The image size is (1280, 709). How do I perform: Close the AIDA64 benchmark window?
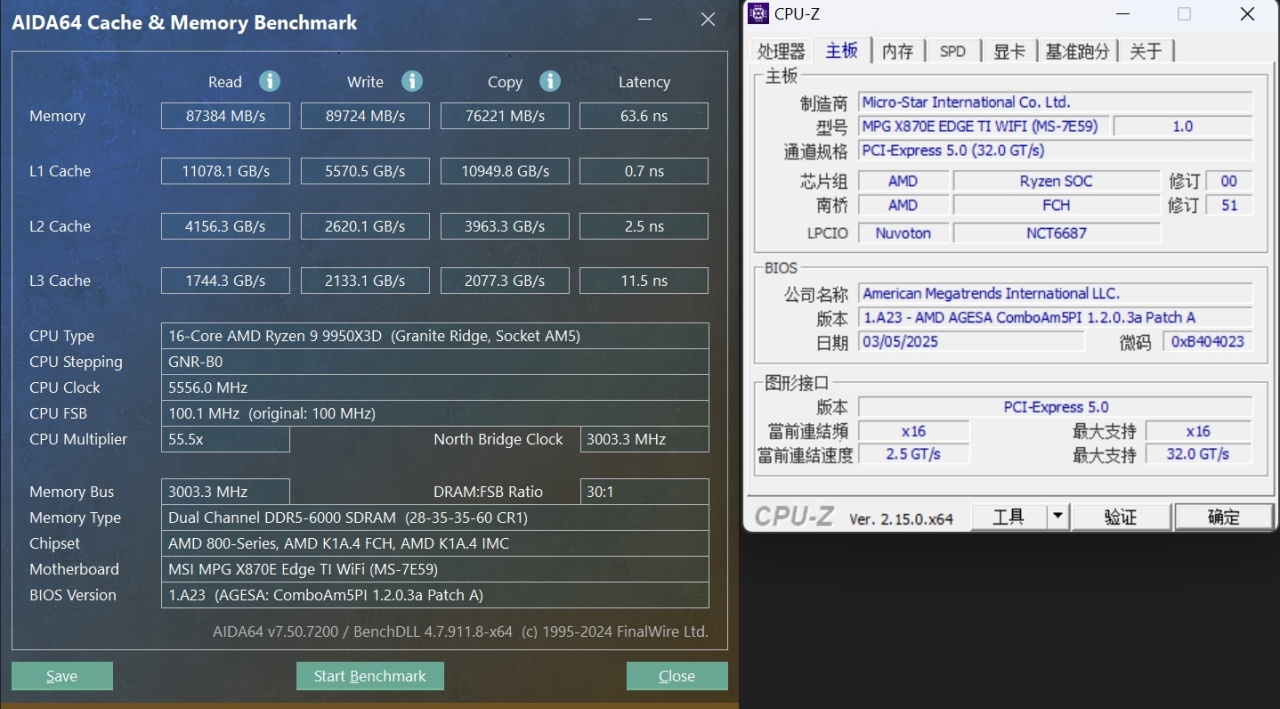click(708, 19)
